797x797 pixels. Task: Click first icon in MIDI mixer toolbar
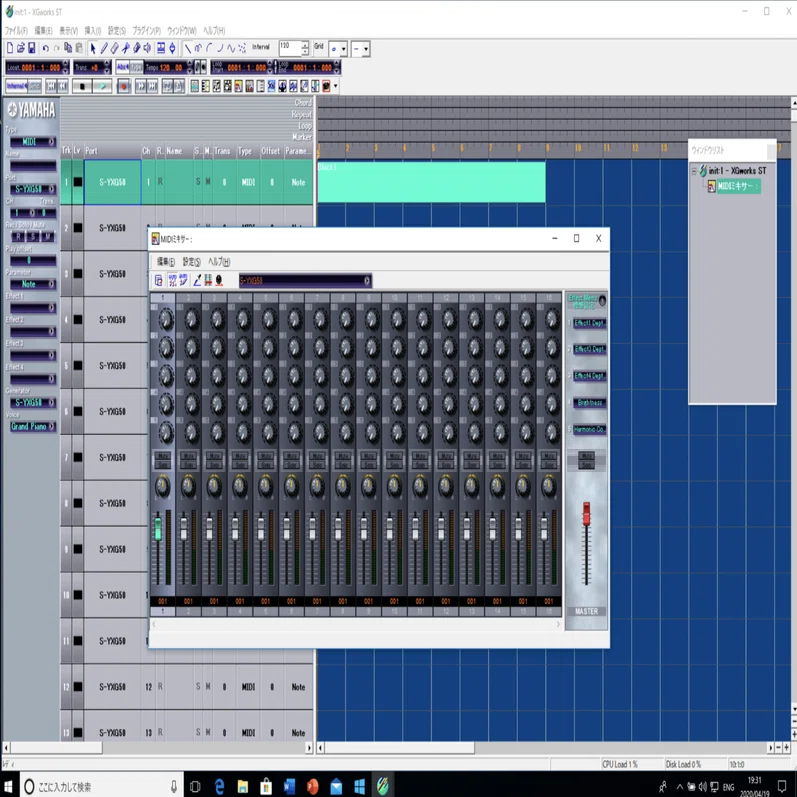coord(159,281)
